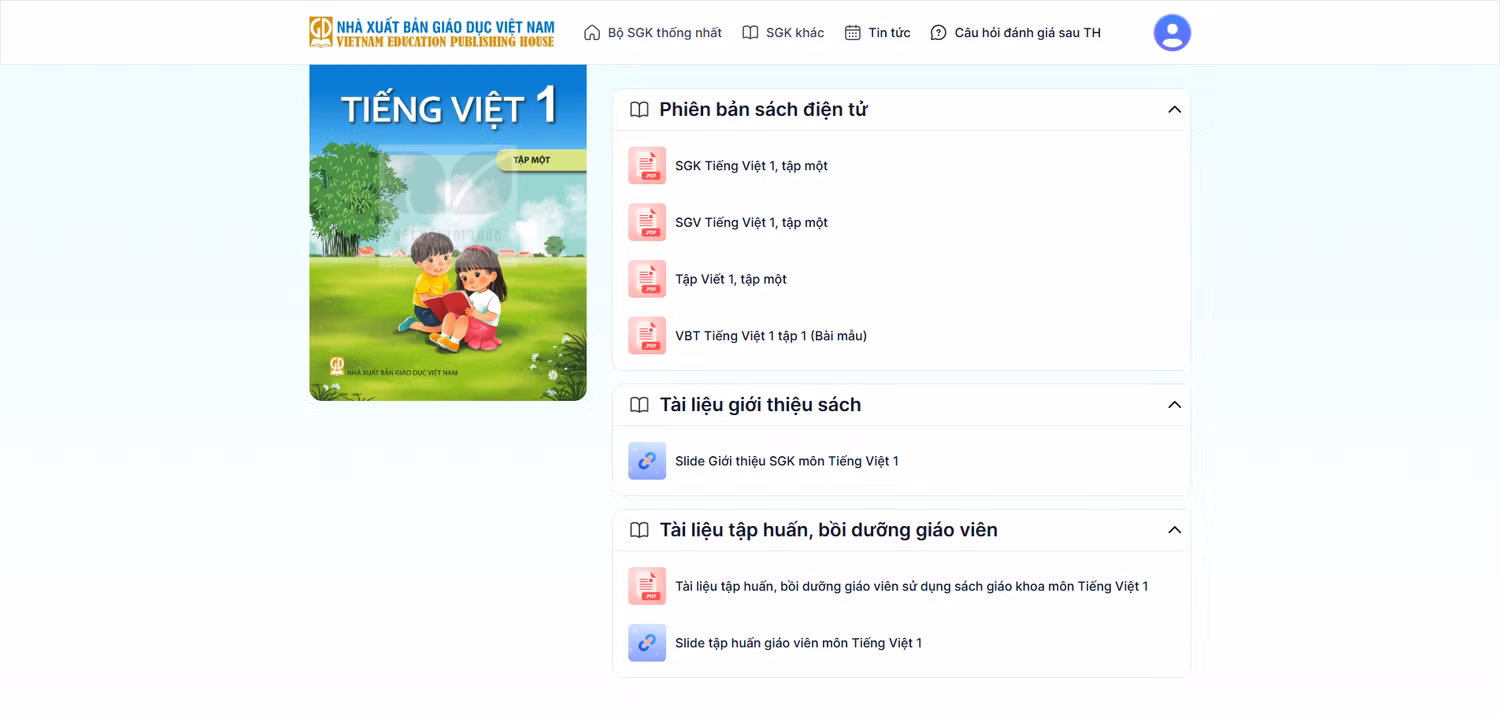Open SGK Tiếng Việt 1, tập một
The height and width of the screenshot is (716, 1500).
pyautogui.click(x=751, y=166)
